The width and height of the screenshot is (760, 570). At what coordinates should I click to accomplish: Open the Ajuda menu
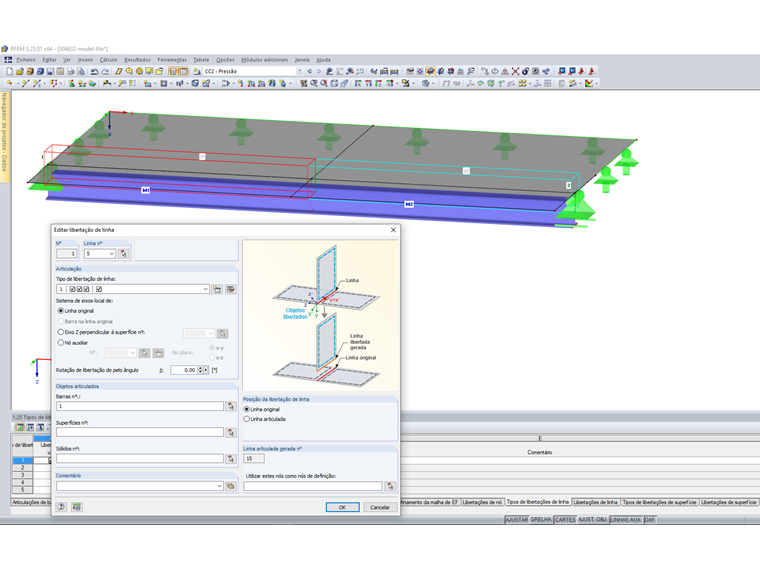pos(323,60)
